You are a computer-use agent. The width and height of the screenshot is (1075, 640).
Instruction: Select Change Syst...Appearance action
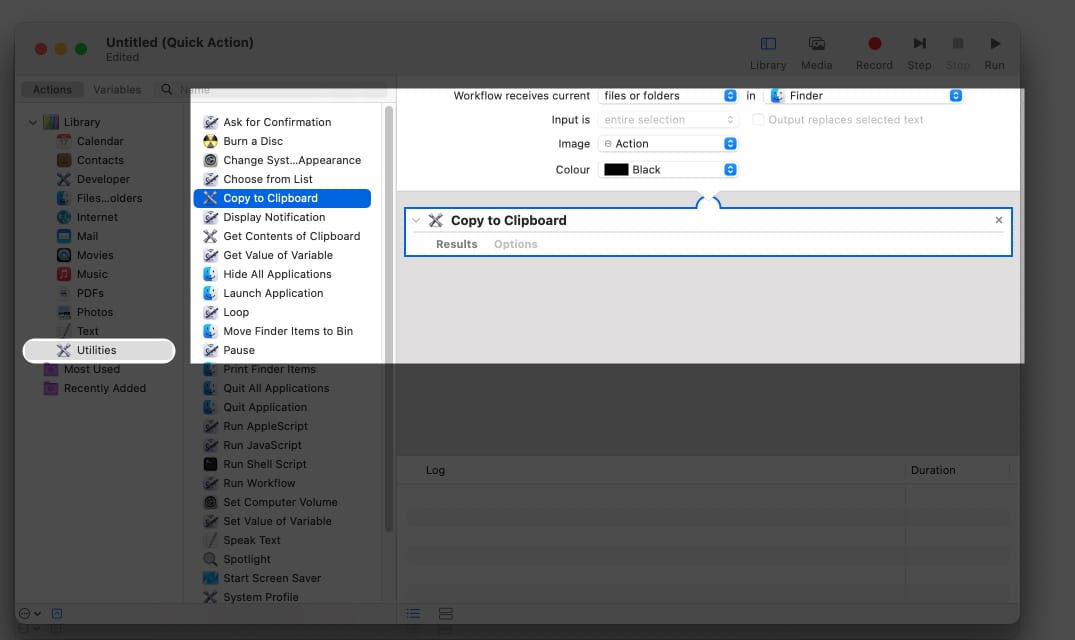point(291,160)
